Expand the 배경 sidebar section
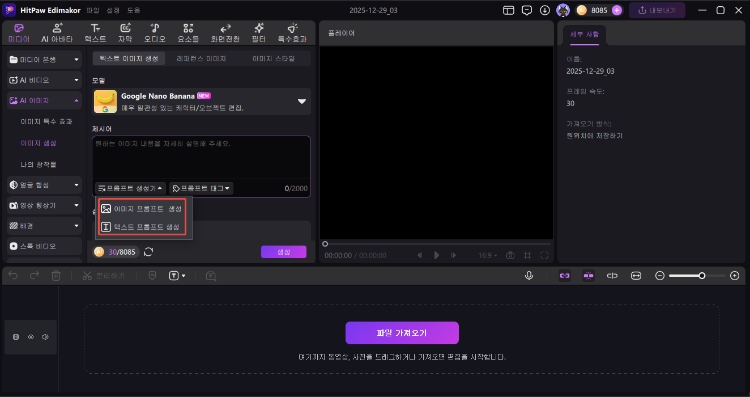This screenshot has height=397, width=750. pyautogui.click(x=44, y=226)
